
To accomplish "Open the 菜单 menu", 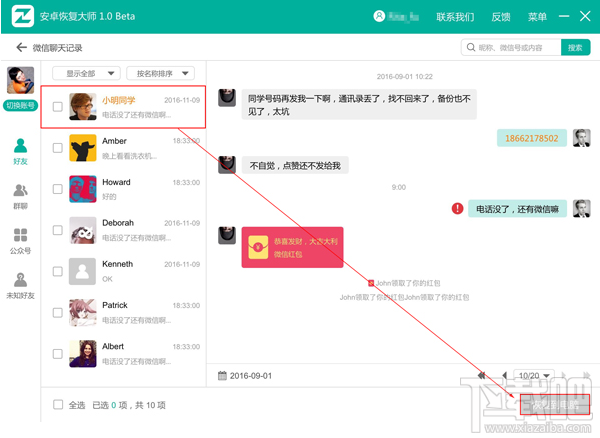I will 537,16.
